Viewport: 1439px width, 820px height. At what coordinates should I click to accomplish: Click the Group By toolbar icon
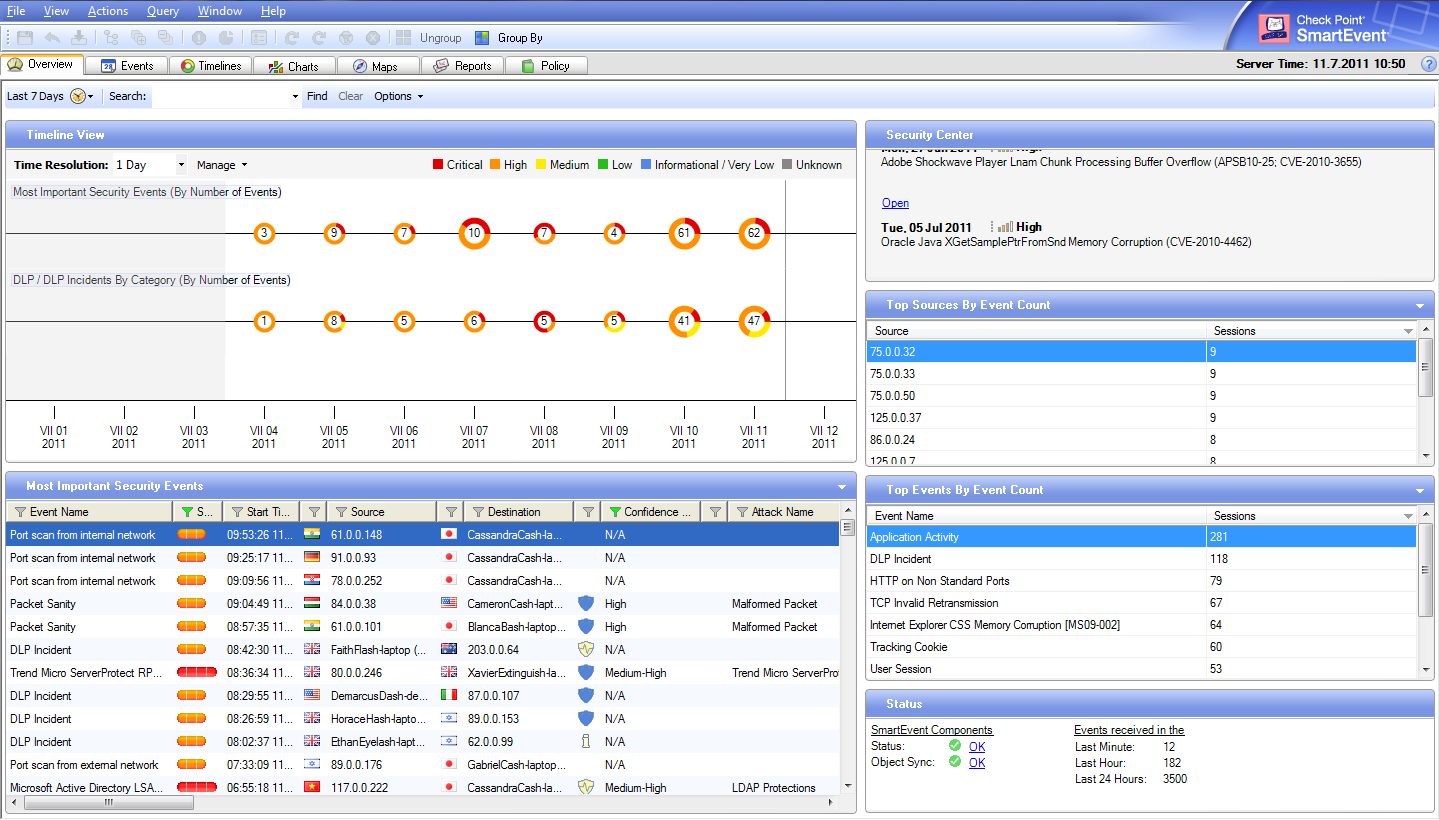pyautogui.click(x=483, y=38)
